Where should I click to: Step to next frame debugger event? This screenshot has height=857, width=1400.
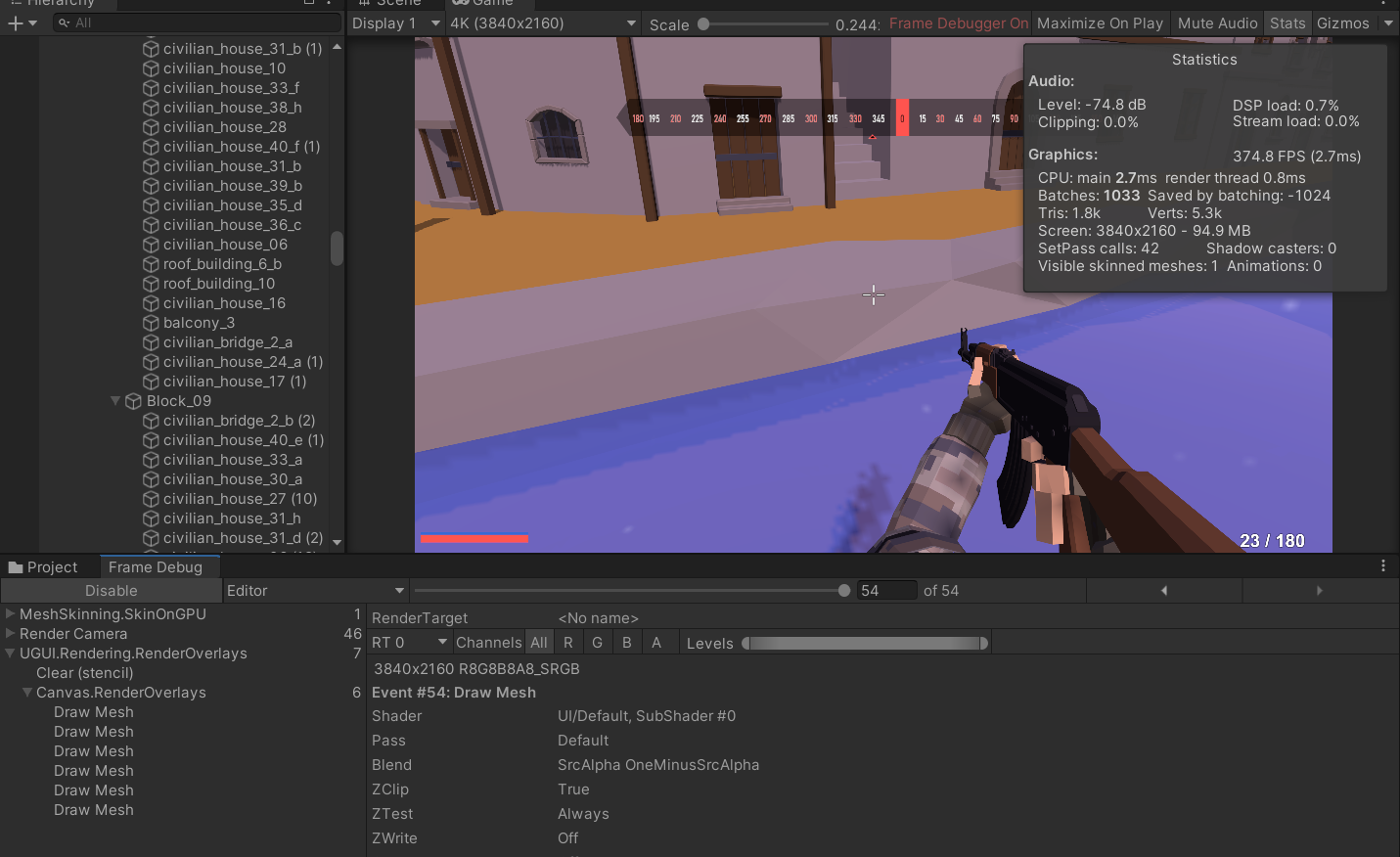click(1320, 591)
